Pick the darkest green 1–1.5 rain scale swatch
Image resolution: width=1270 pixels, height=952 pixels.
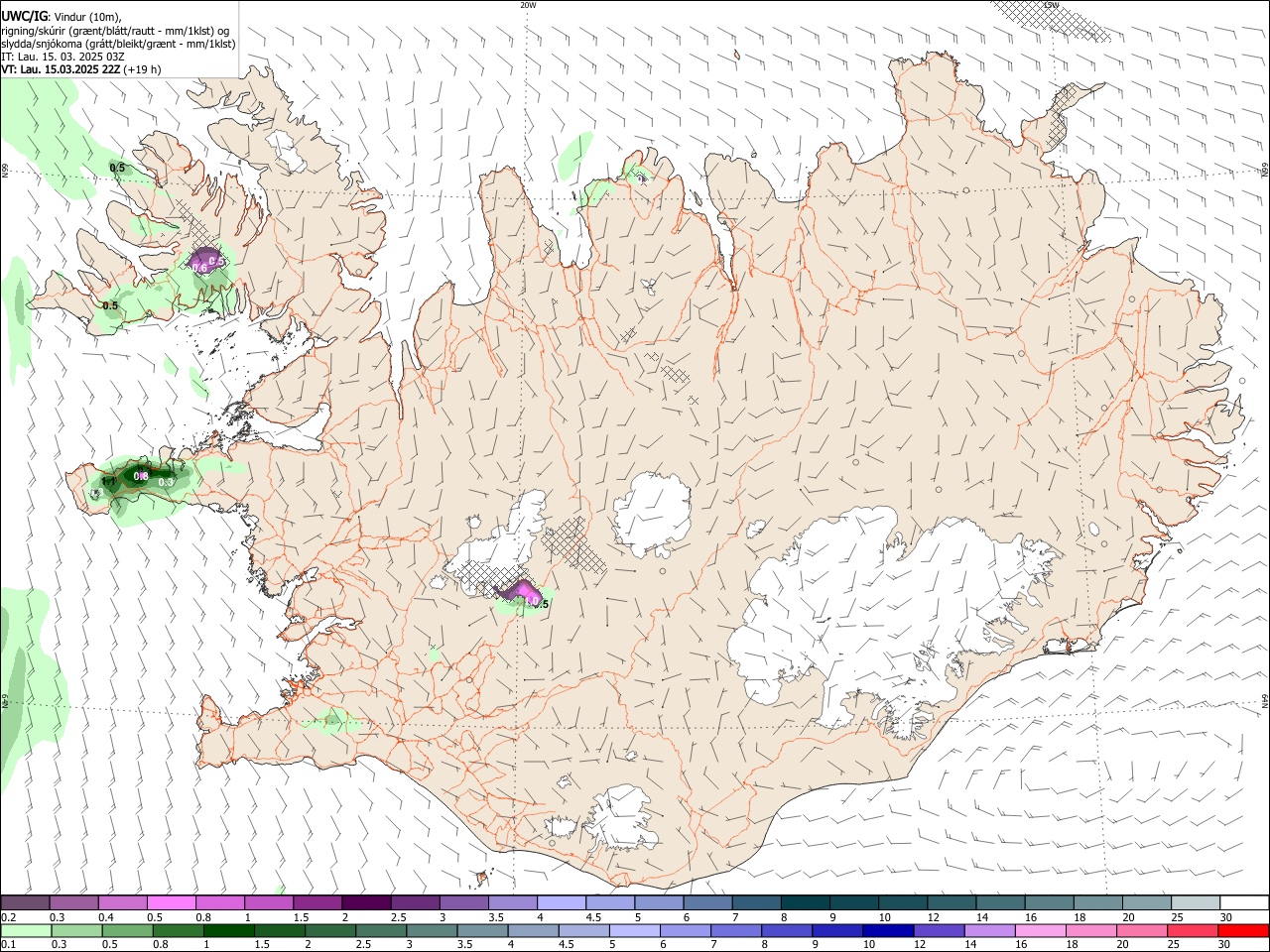(x=229, y=930)
